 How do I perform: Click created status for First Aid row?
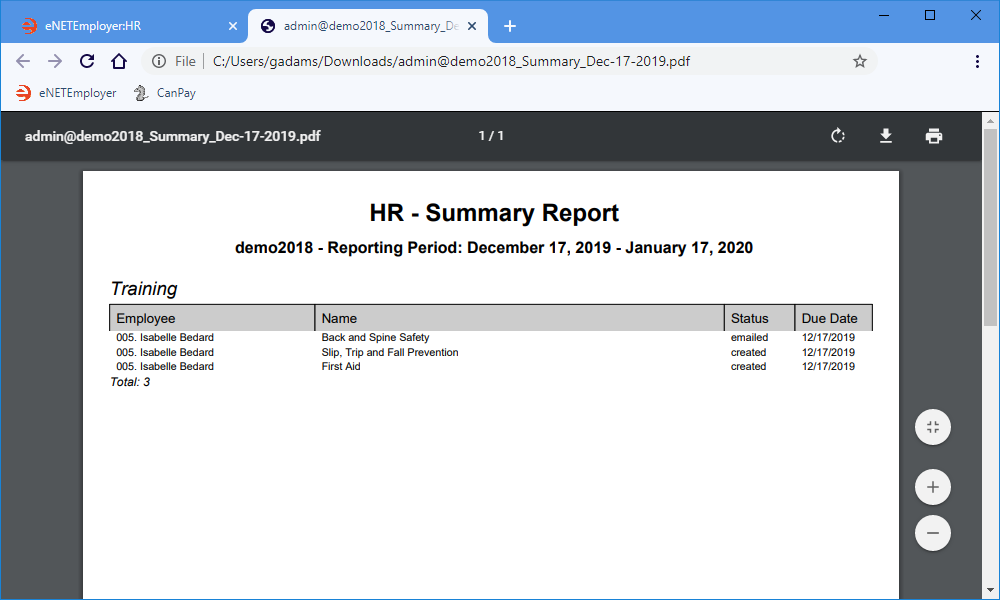tap(749, 367)
